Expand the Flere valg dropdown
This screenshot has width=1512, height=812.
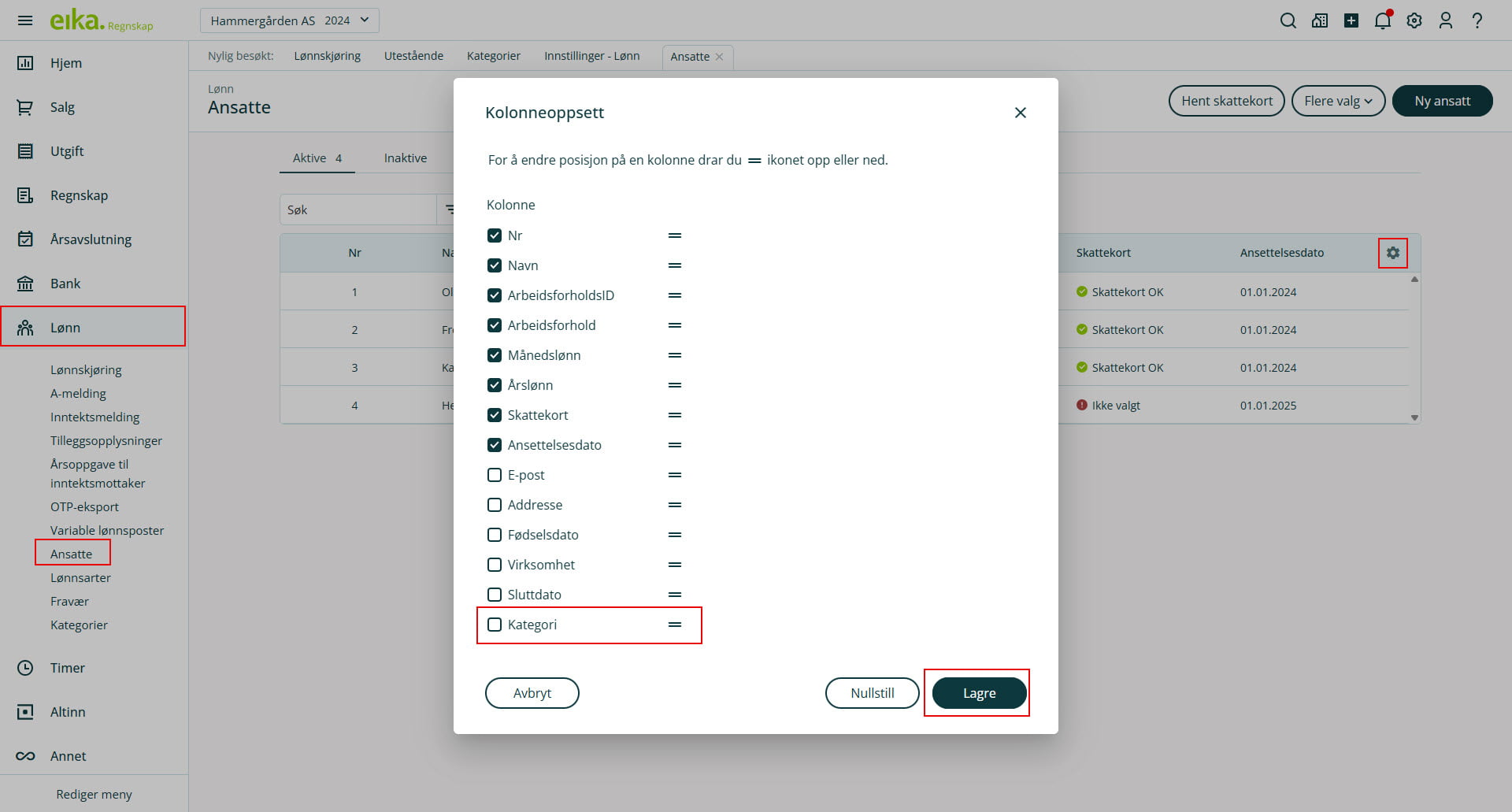[x=1337, y=101]
